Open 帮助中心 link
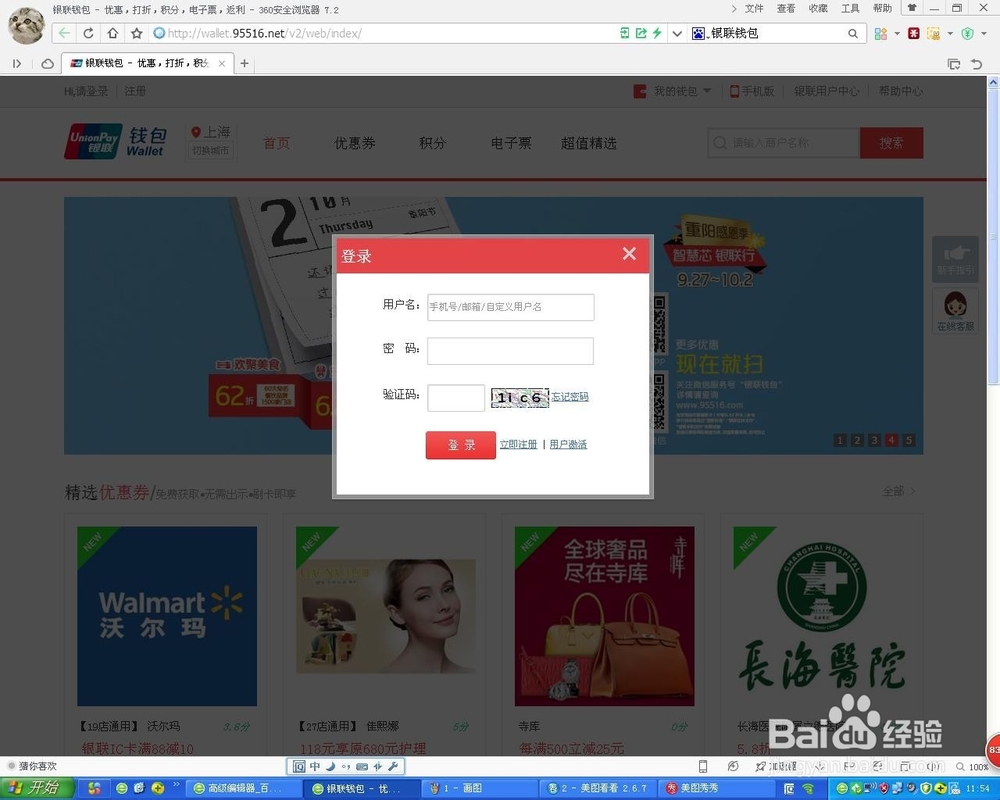The width and height of the screenshot is (1000, 800). [901, 91]
